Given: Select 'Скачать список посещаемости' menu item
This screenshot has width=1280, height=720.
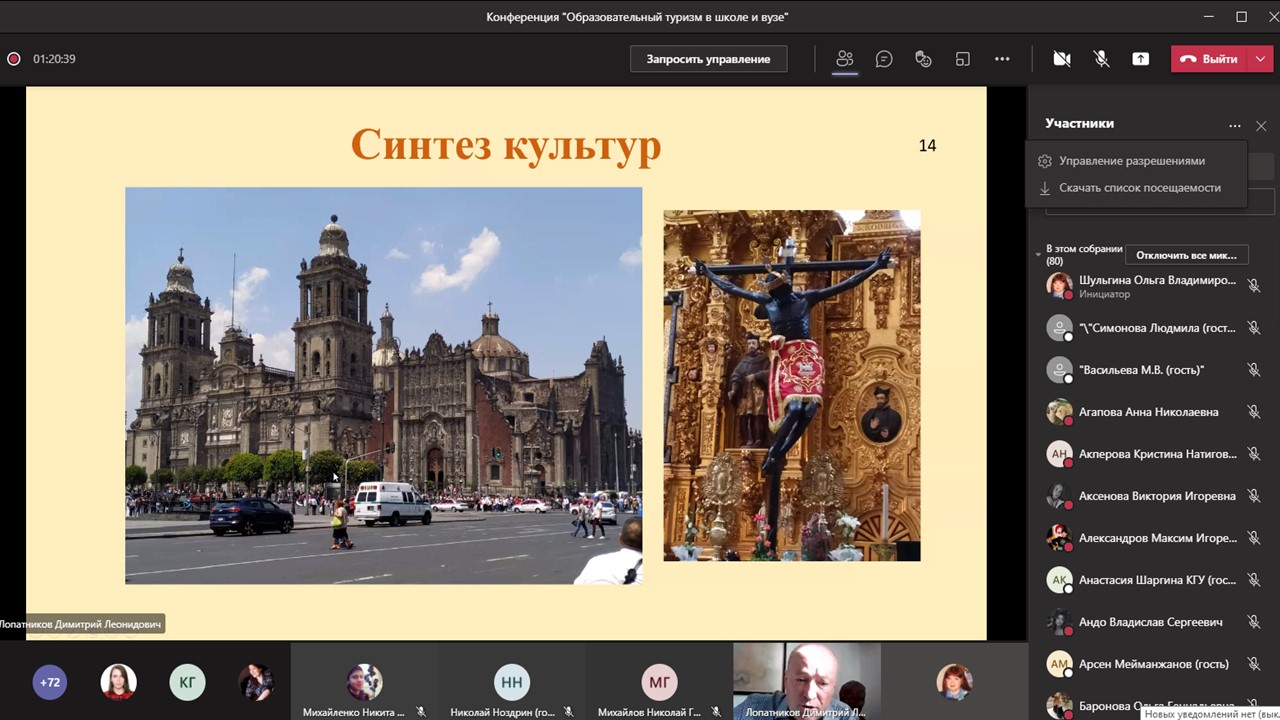Looking at the screenshot, I should click(x=1139, y=188).
